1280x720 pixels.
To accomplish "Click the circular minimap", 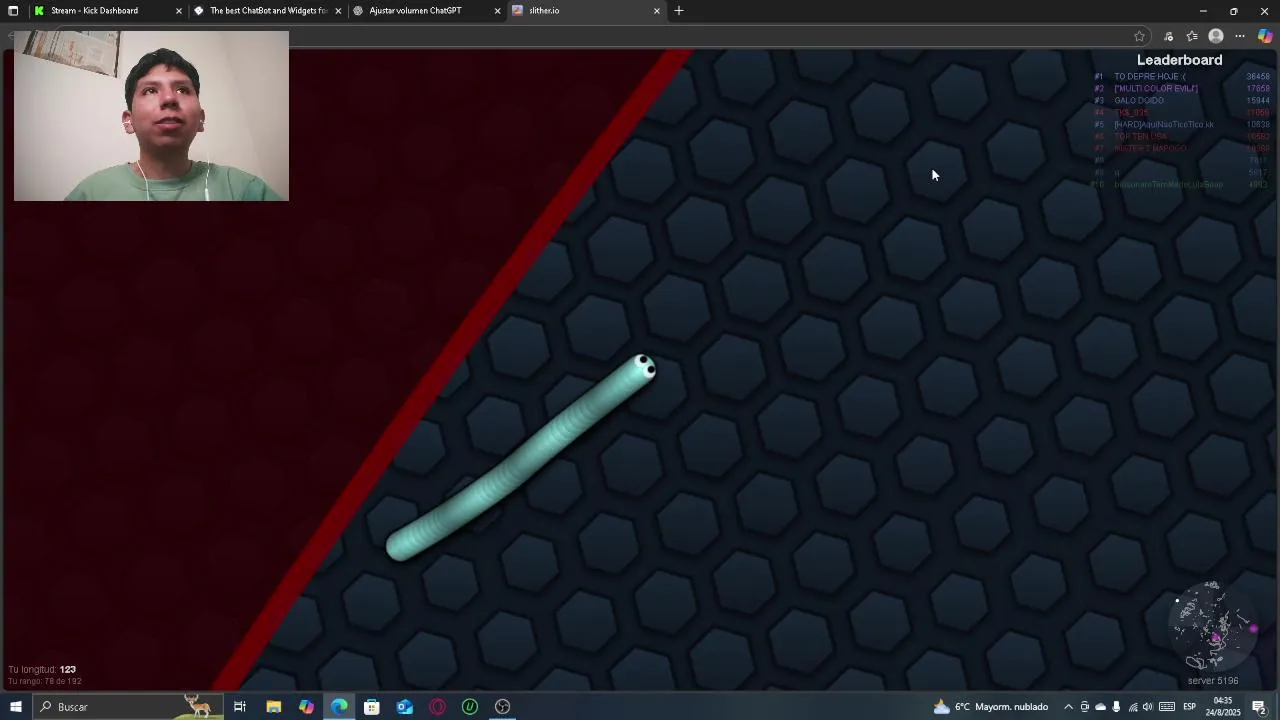I will pyautogui.click(x=1213, y=626).
